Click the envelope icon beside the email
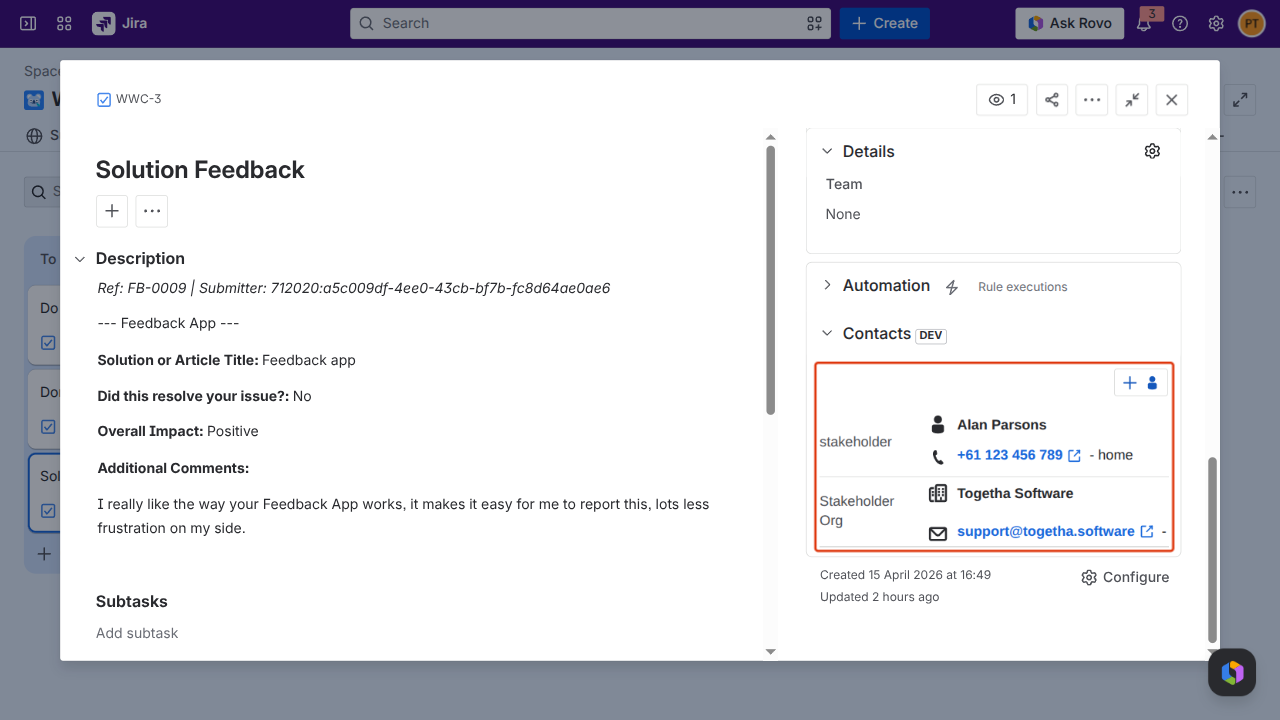1280x720 pixels. (x=938, y=534)
